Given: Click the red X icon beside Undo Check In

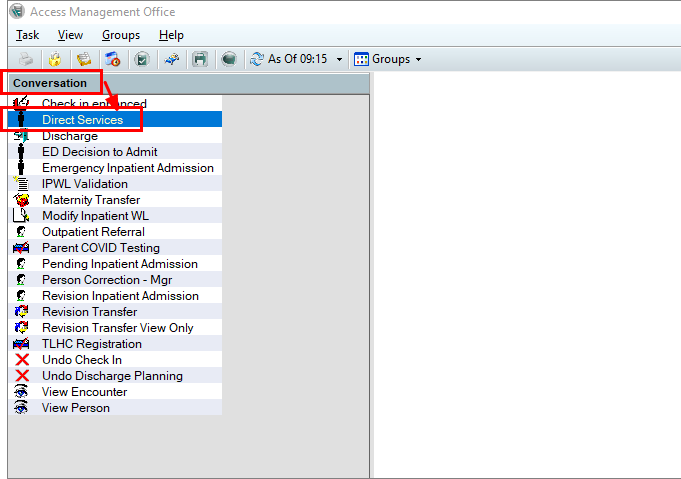Looking at the screenshot, I should pyautogui.click(x=22, y=360).
